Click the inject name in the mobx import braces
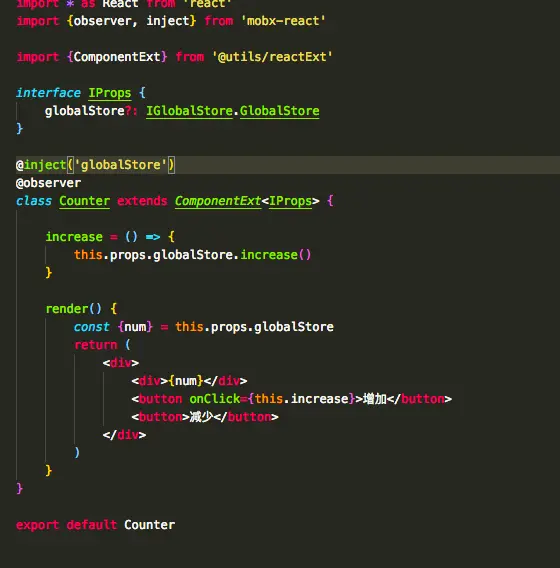Screen dimensions: 560x568 tap(168, 21)
